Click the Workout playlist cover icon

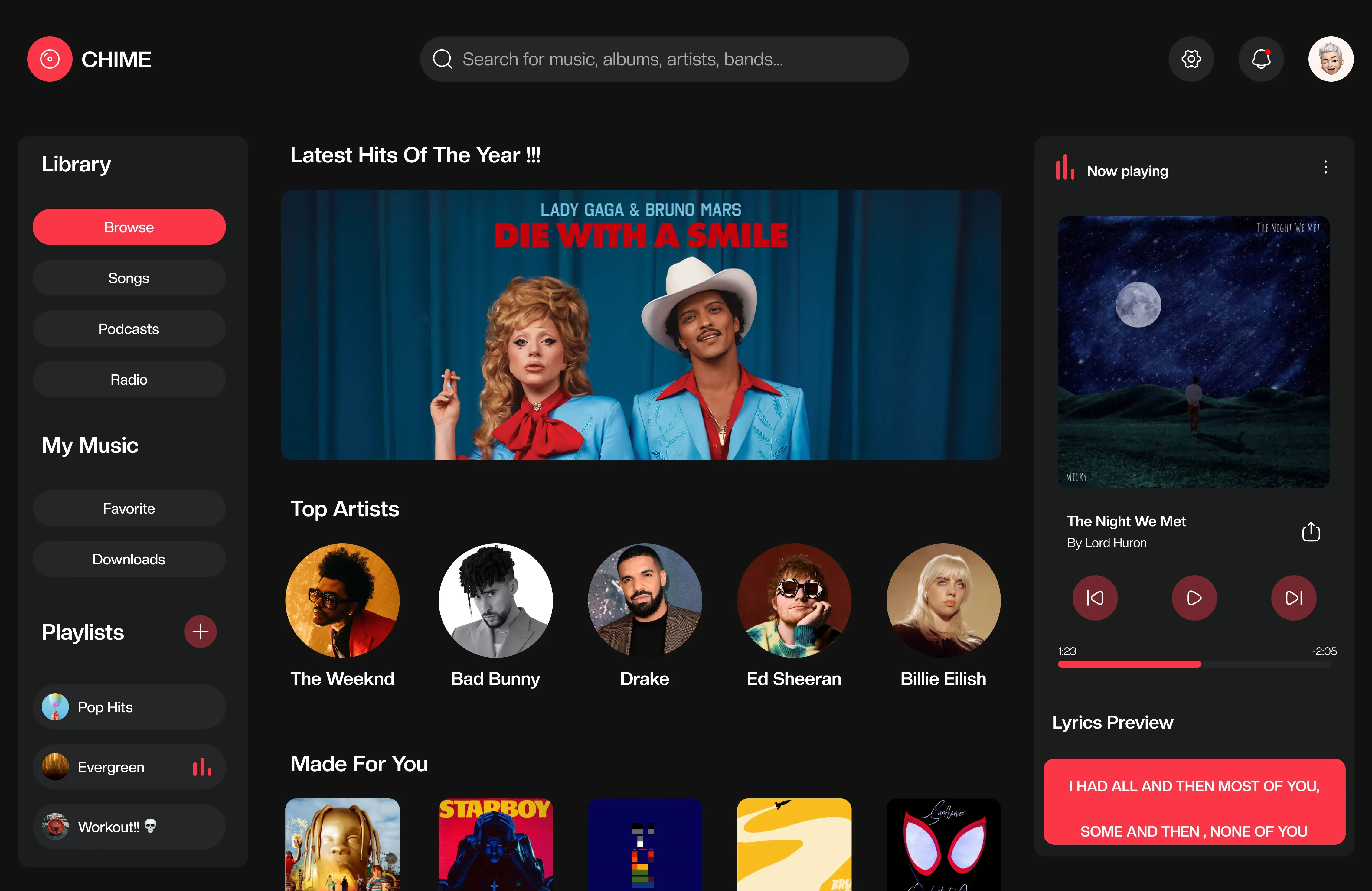[55, 827]
